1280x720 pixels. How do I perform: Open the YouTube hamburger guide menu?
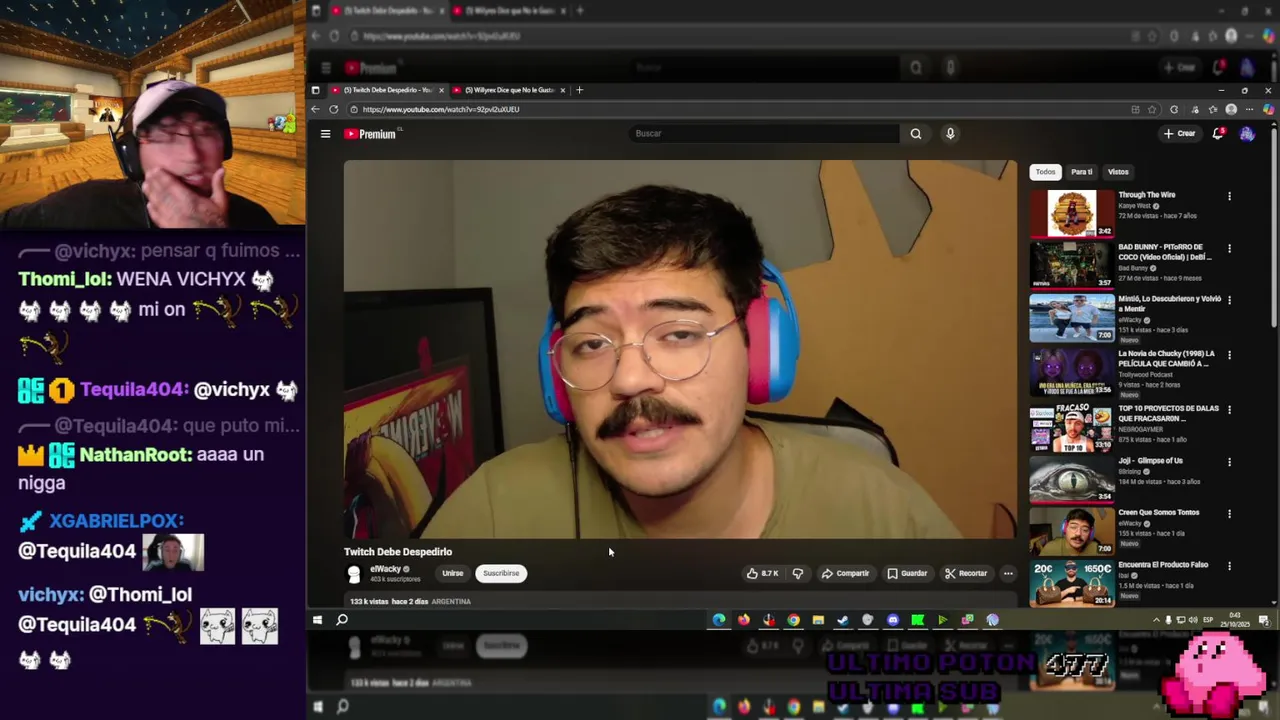pos(325,133)
